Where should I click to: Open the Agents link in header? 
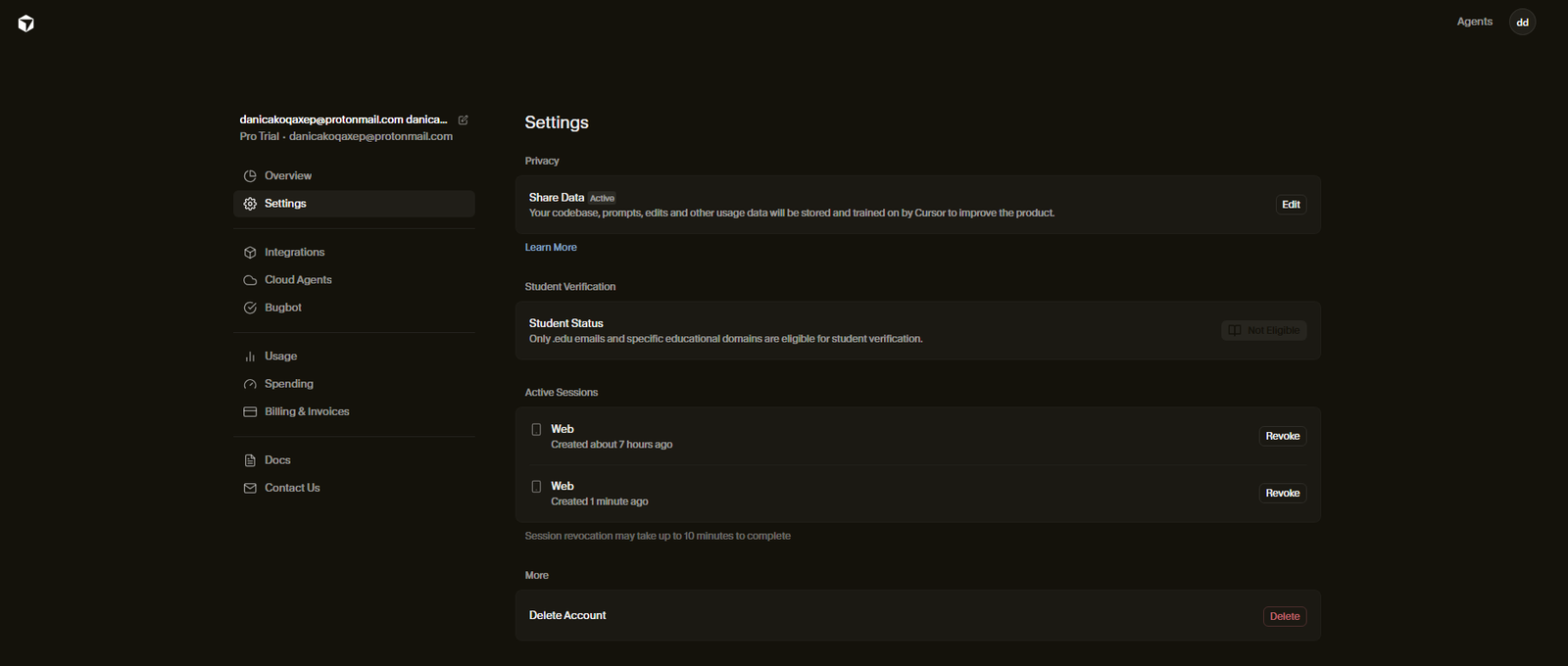click(1474, 22)
